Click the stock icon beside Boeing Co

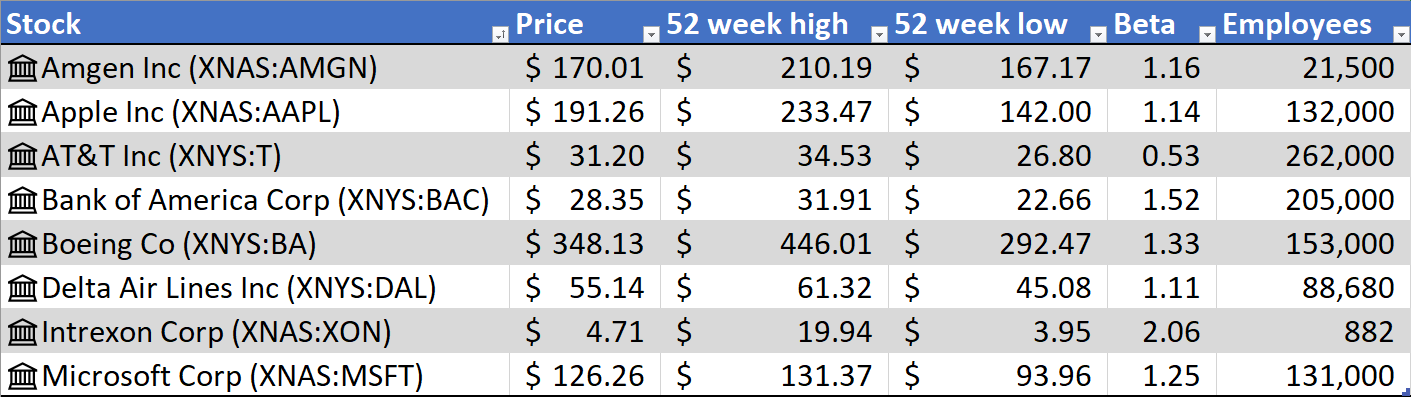click(x=20, y=244)
